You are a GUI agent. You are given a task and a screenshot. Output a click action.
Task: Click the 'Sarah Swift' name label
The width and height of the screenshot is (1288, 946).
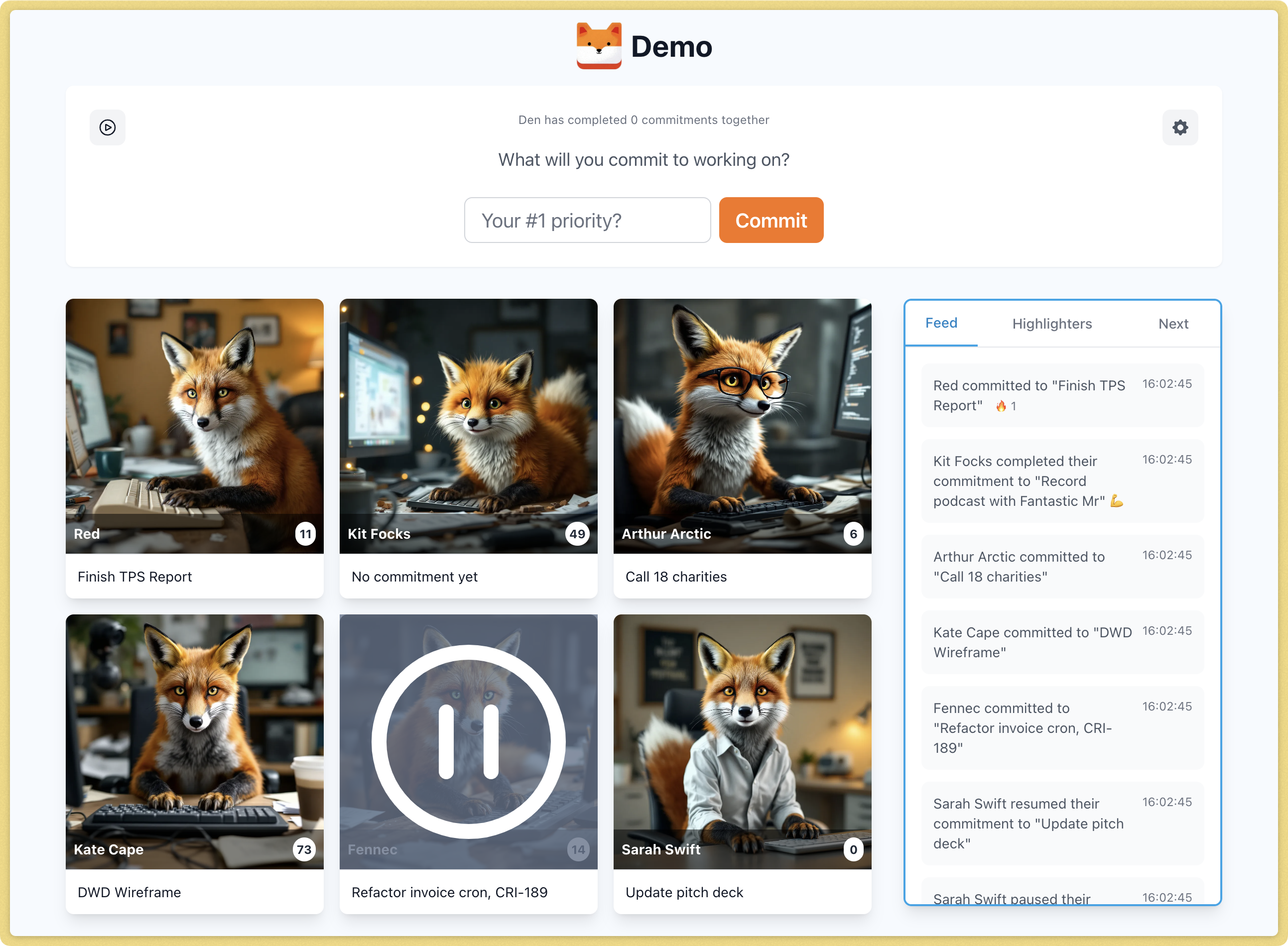pyautogui.click(x=661, y=849)
